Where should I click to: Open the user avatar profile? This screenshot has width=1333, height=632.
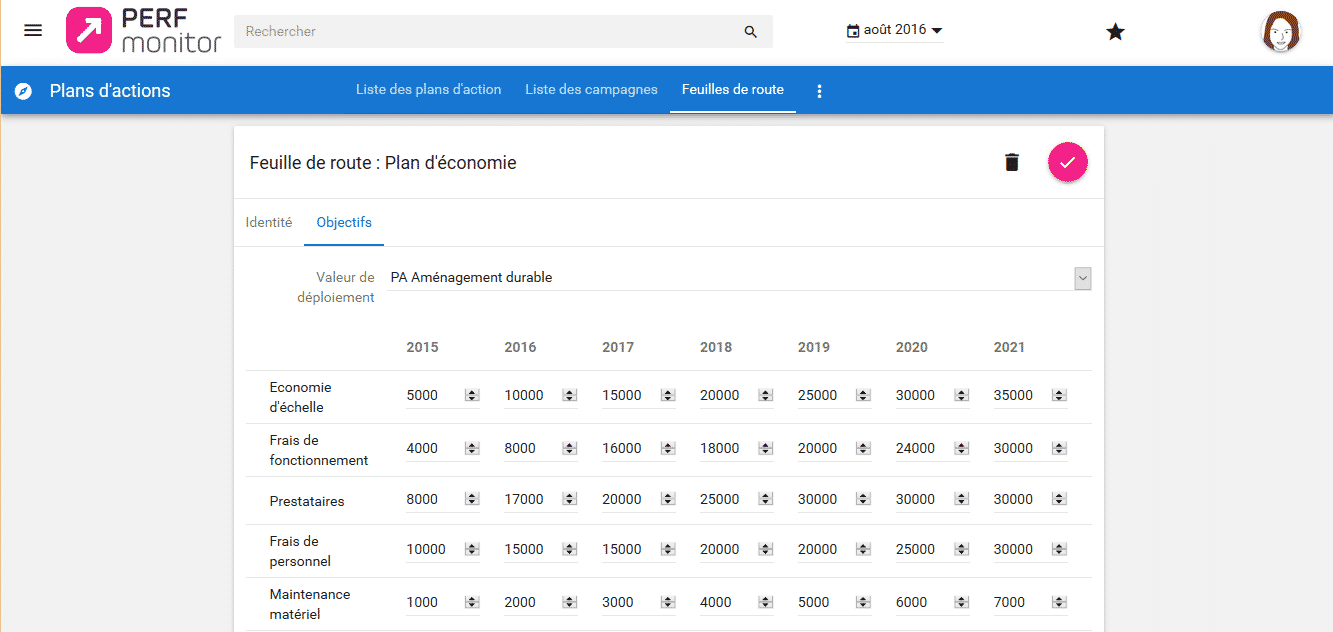tap(1280, 32)
